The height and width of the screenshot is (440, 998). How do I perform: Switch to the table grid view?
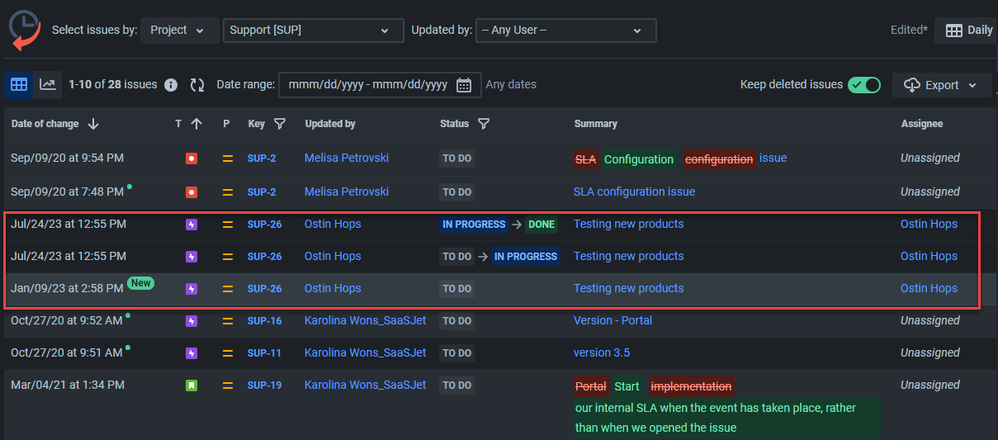[x=19, y=85]
